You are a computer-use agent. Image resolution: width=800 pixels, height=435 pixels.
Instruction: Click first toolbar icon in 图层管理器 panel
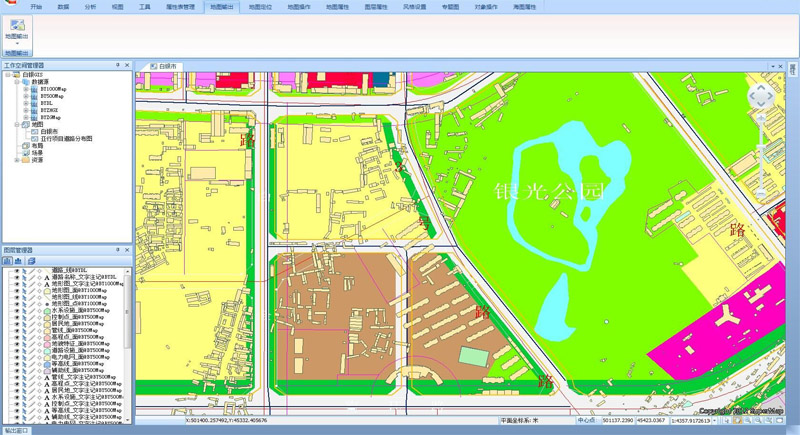click(x=7, y=261)
